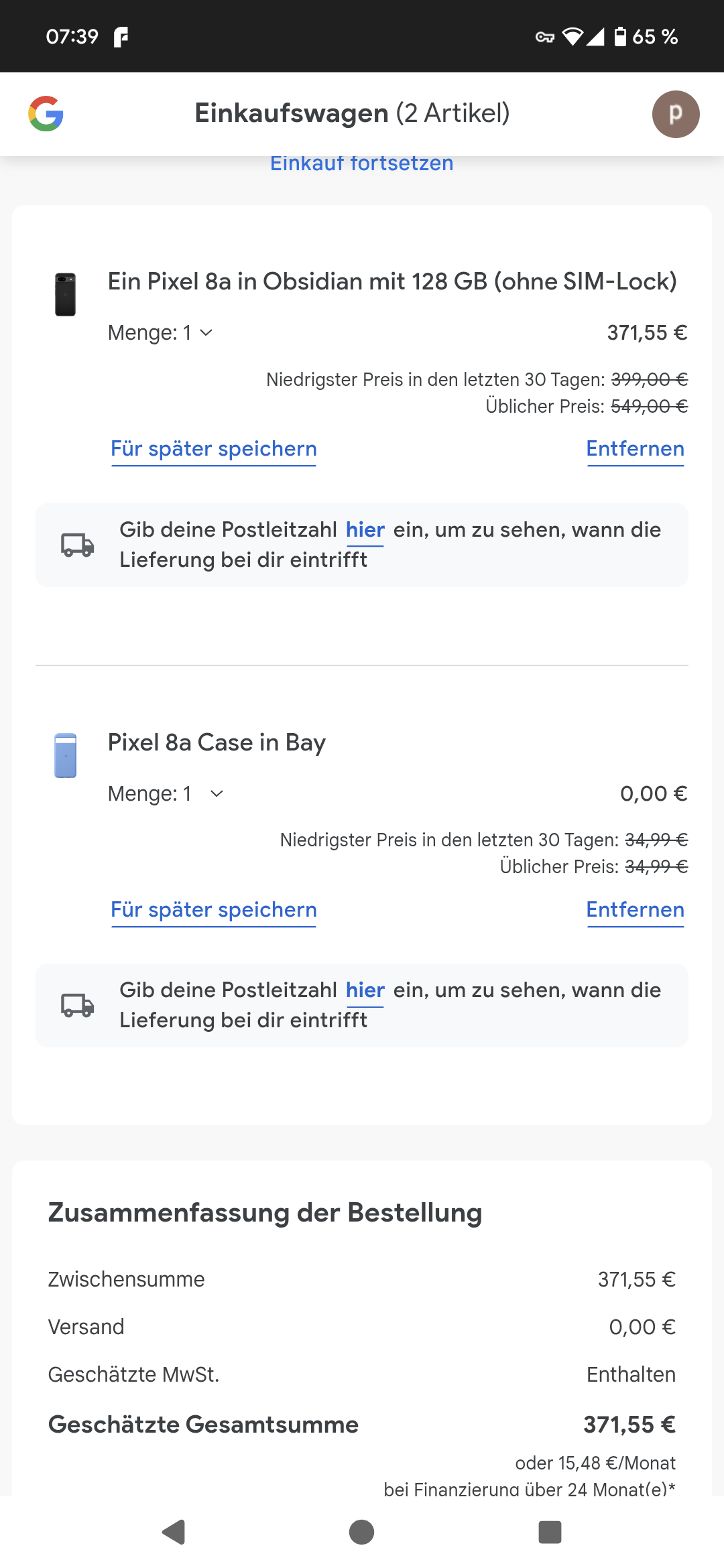Tap the Google logo icon

46,114
